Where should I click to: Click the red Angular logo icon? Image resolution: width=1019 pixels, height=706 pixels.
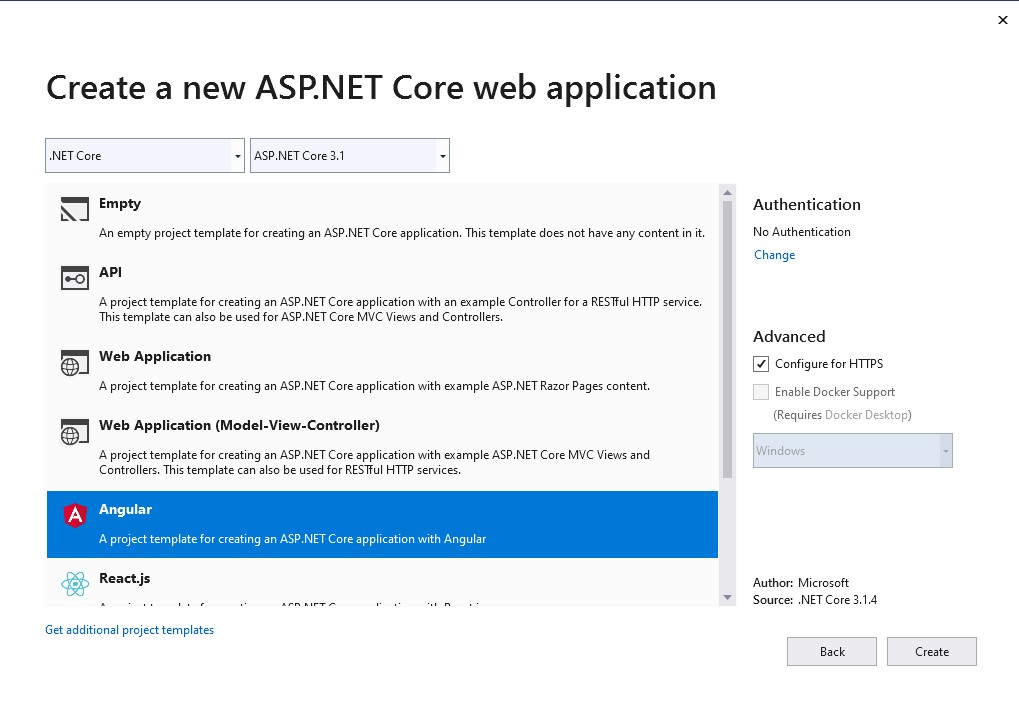(75, 516)
